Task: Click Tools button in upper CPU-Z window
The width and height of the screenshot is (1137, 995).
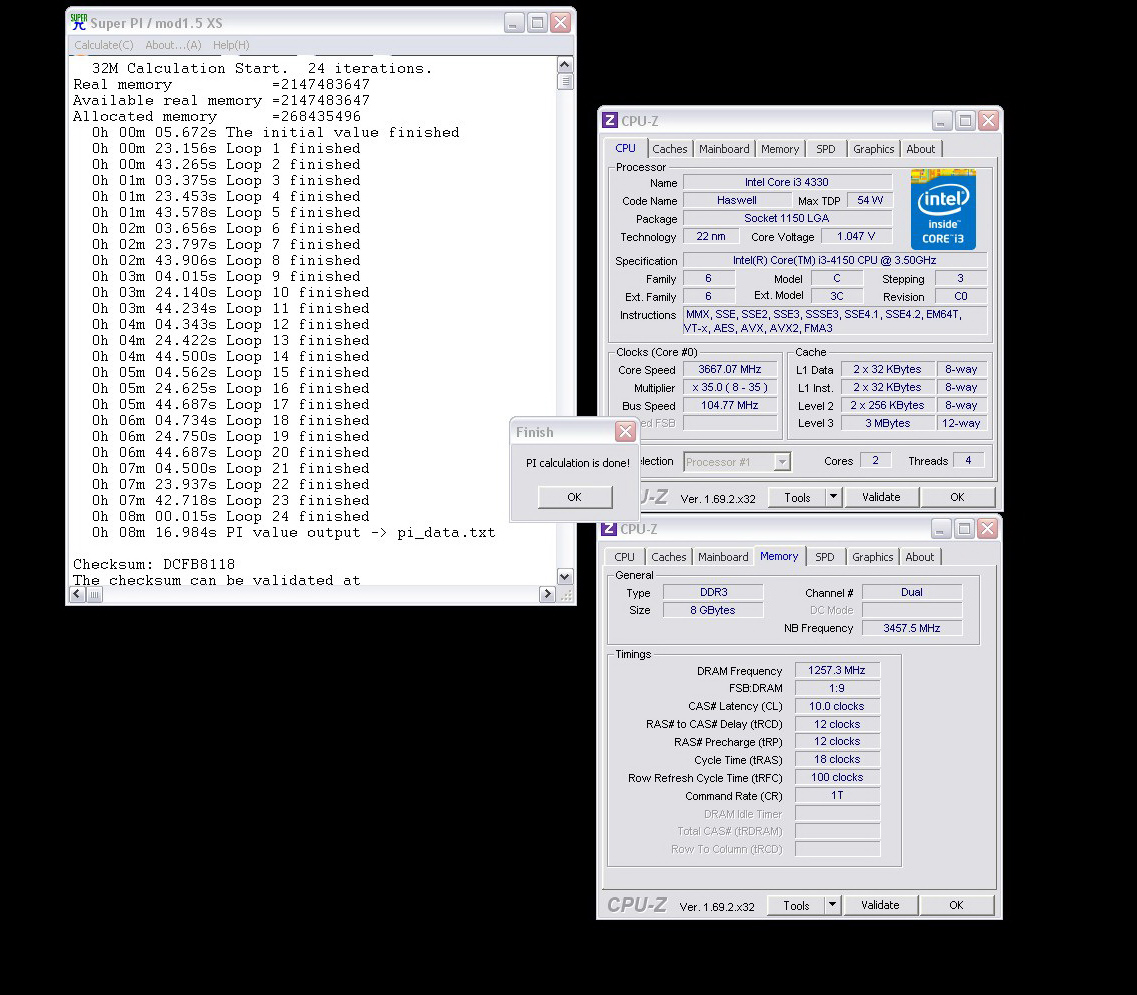Action: click(x=797, y=498)
